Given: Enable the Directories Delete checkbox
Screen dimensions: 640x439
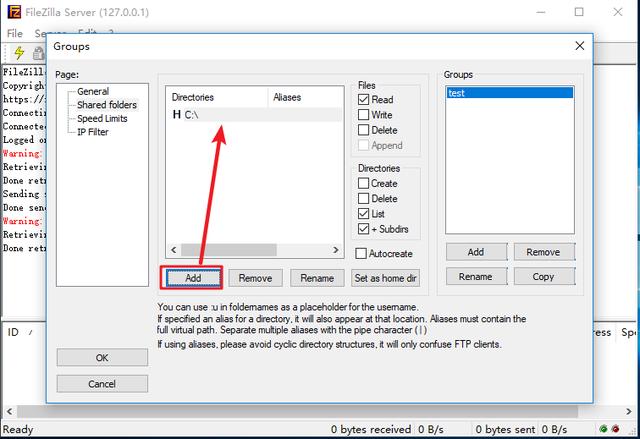Looking at the screenshot, I should point(363,198).
